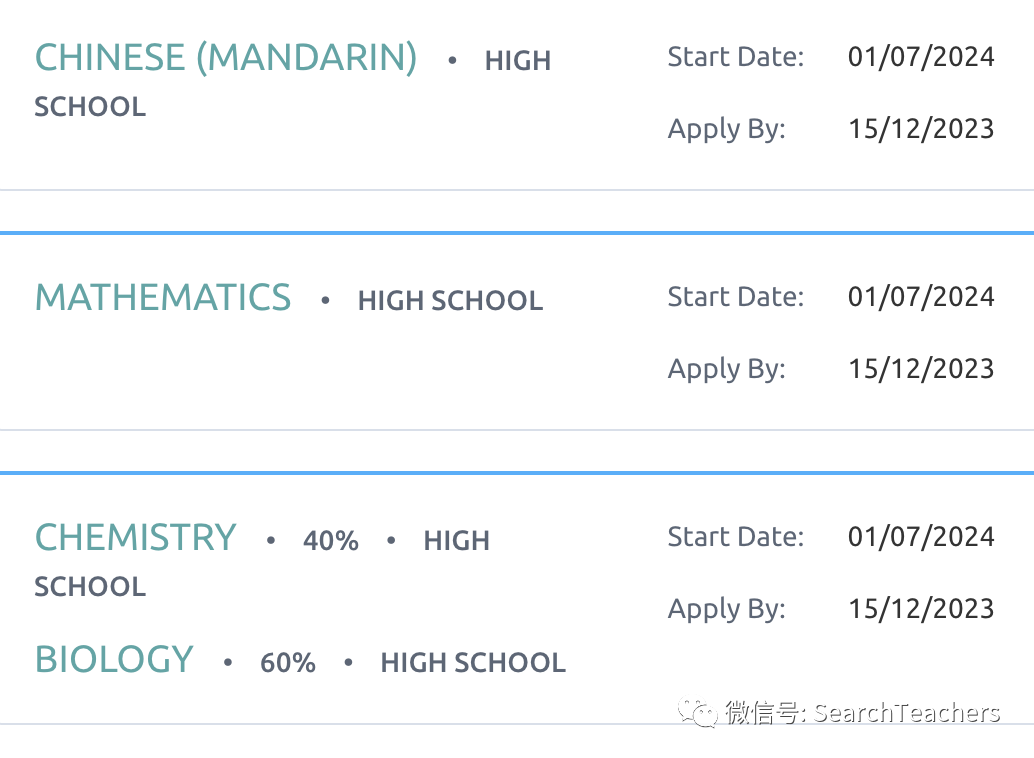The height and width of the screenshot is (758, 1034).
Task: Click the Chinese listing Start Date value
Action: 921,57
